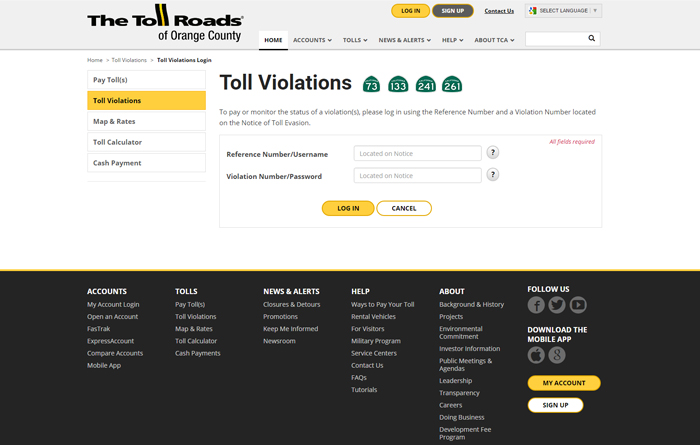Open footer Service Centers link
This screenshot has height=445, width=700.
pyautogui.click(x=374, y=353)
